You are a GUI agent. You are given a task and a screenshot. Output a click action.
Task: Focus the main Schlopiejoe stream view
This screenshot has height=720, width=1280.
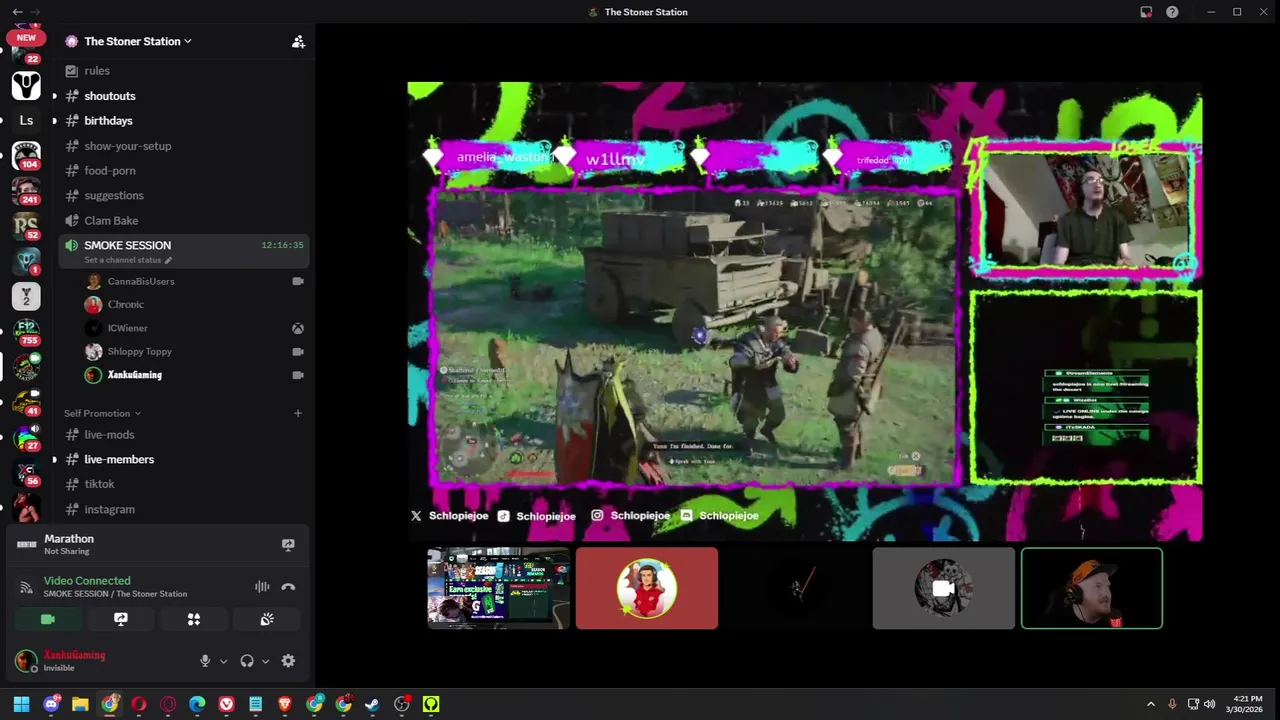tap(804, 311)
